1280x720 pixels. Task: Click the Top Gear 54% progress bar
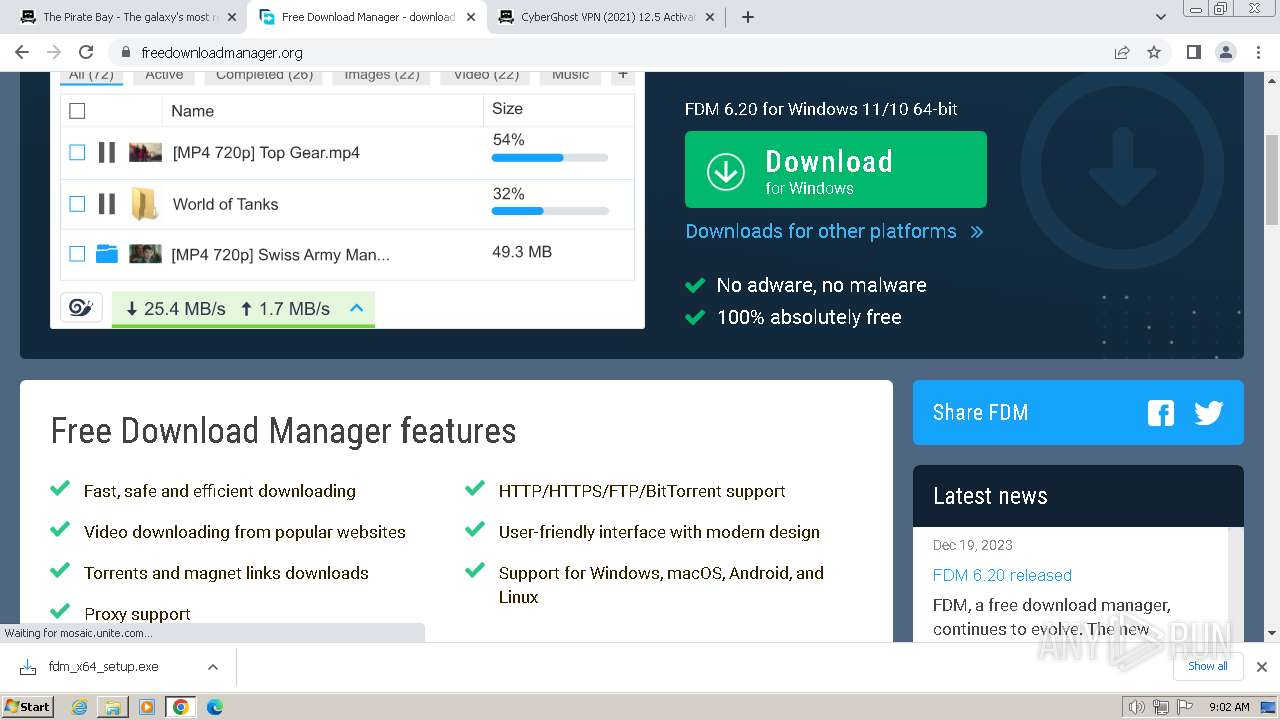coord(550,158)
